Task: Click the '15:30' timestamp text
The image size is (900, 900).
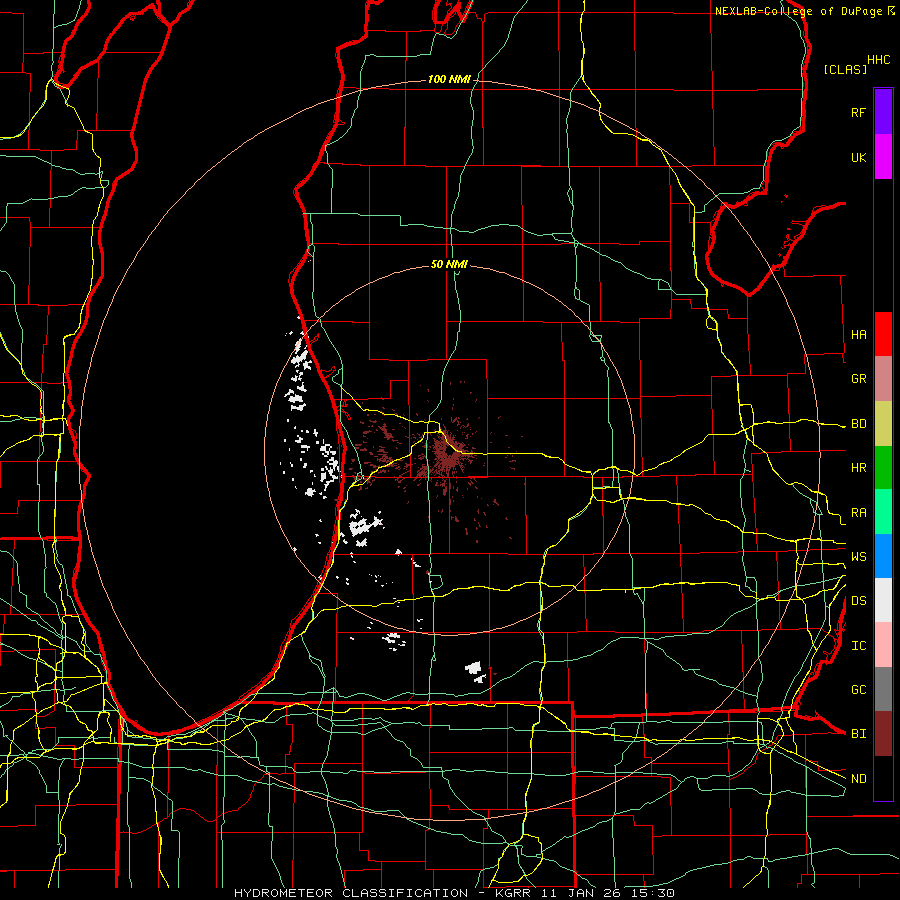Action: click(655, 893)
